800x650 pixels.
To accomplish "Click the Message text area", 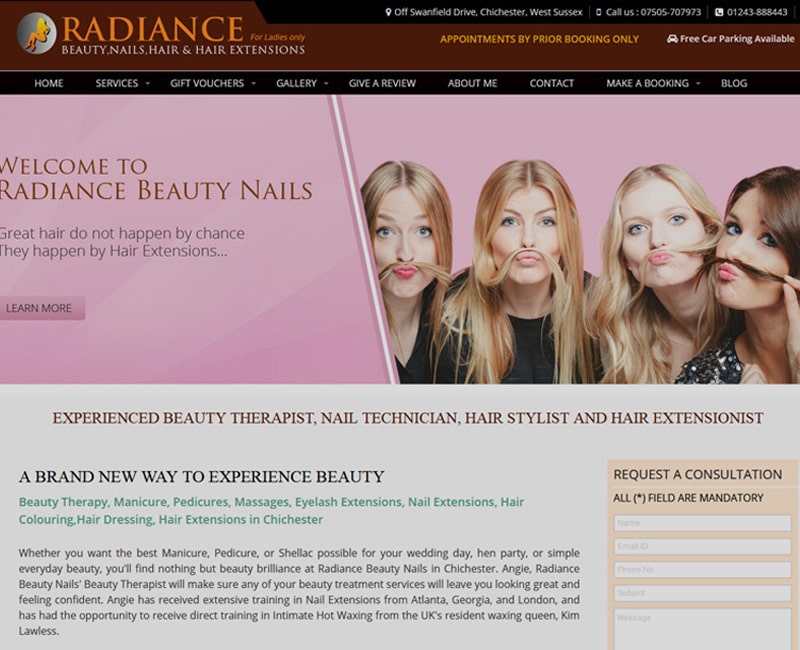I will pyautogui.click(x=702, y=629).
